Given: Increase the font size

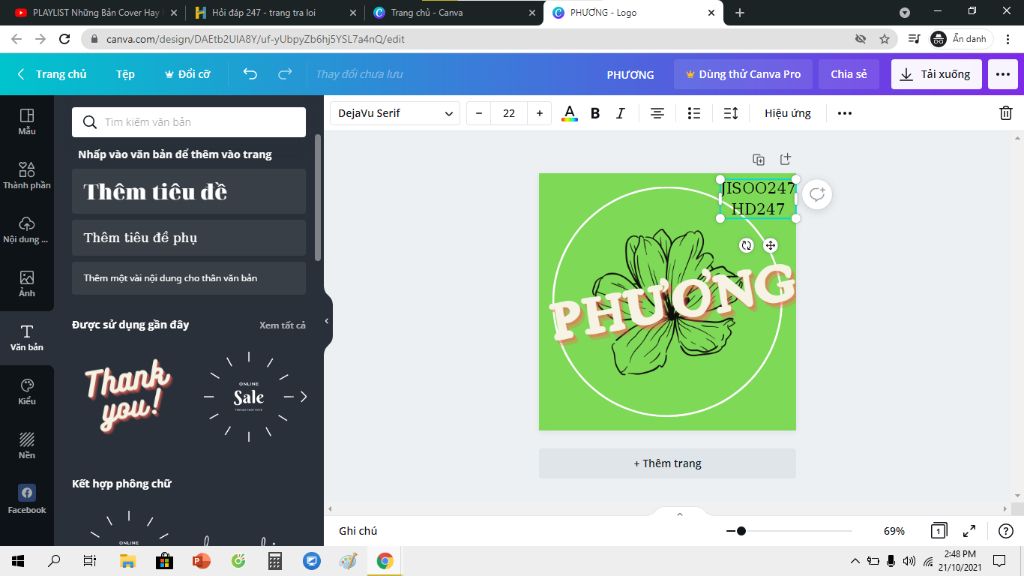Looking at the screenshot, I should pyautogui.click(x=539, y=114).
